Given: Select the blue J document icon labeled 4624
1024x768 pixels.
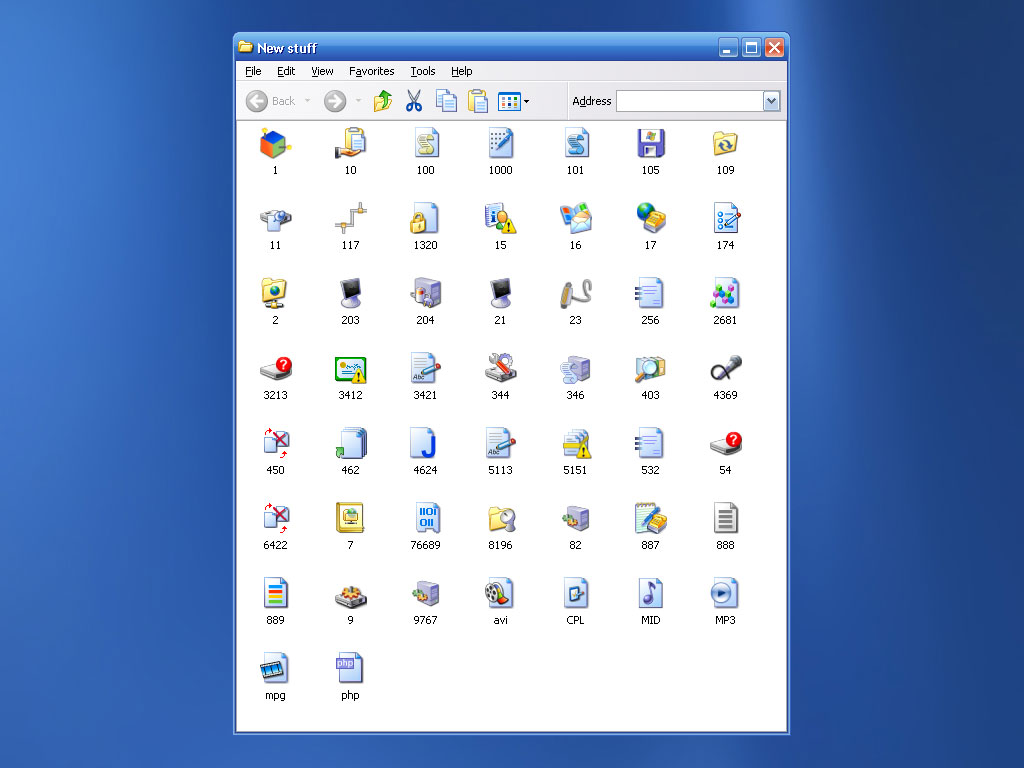Looking at the screenshot, I should point(424,443).
